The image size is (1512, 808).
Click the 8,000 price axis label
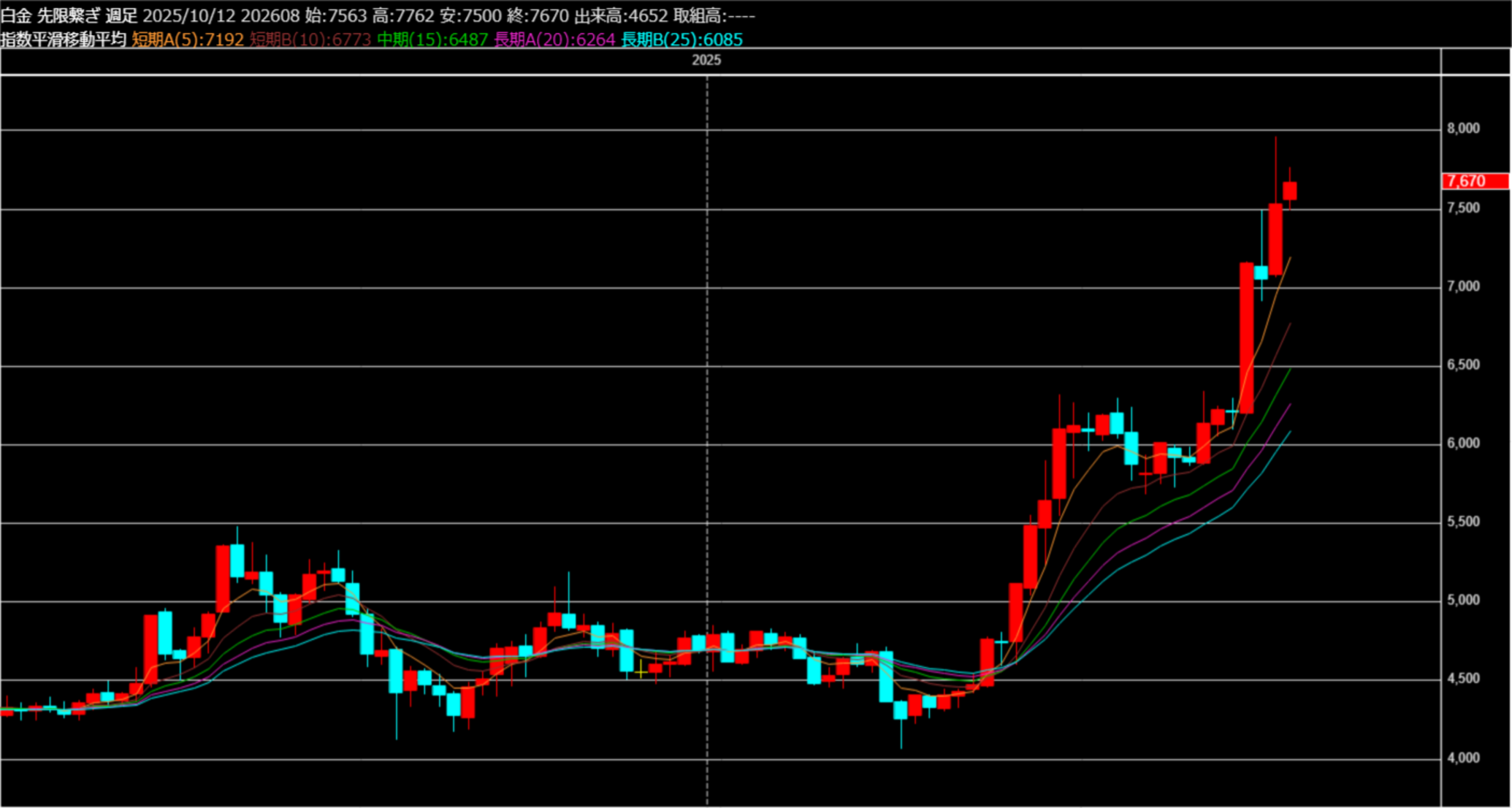(1463, 129)
